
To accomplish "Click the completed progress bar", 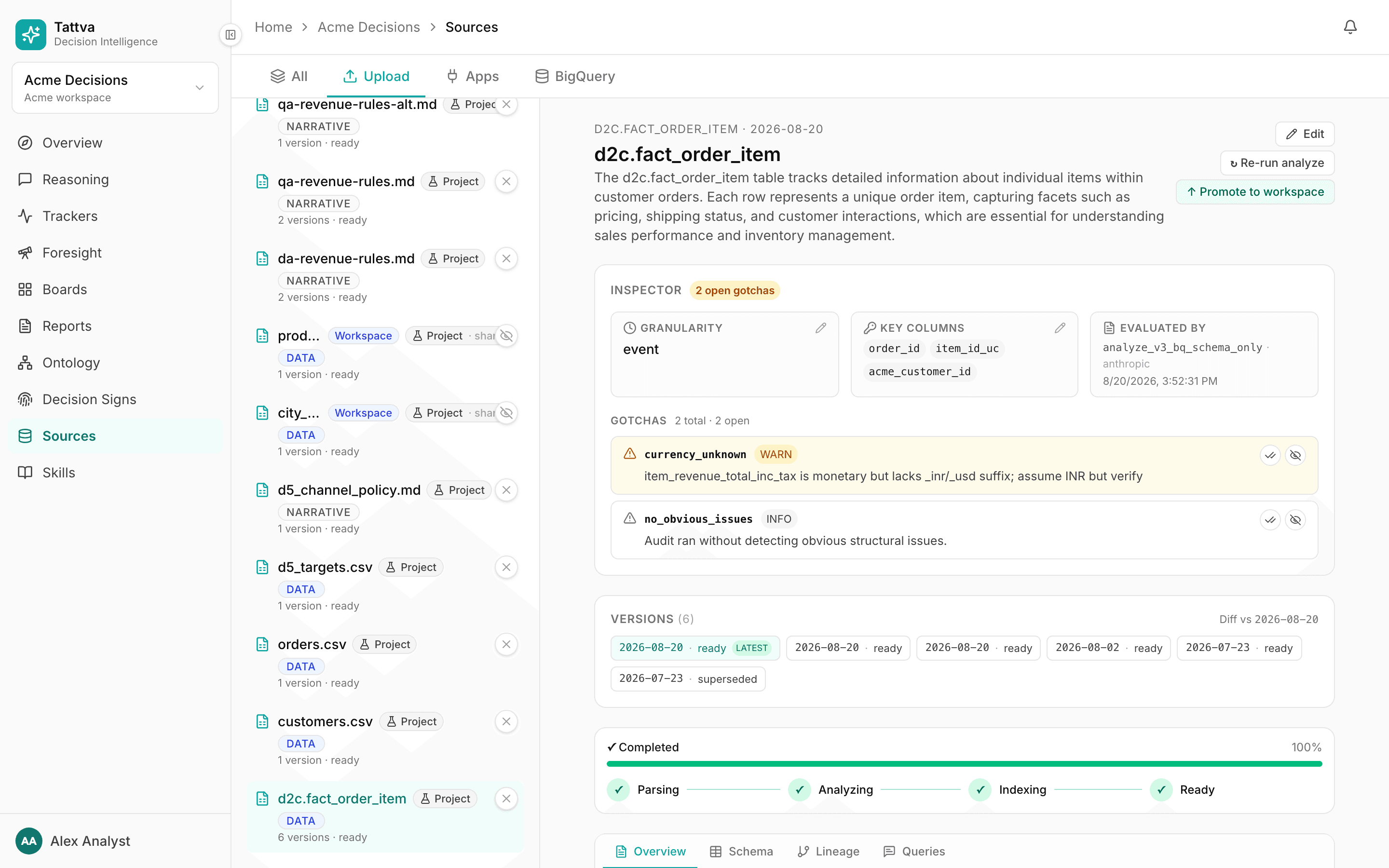I will point(964,764).
